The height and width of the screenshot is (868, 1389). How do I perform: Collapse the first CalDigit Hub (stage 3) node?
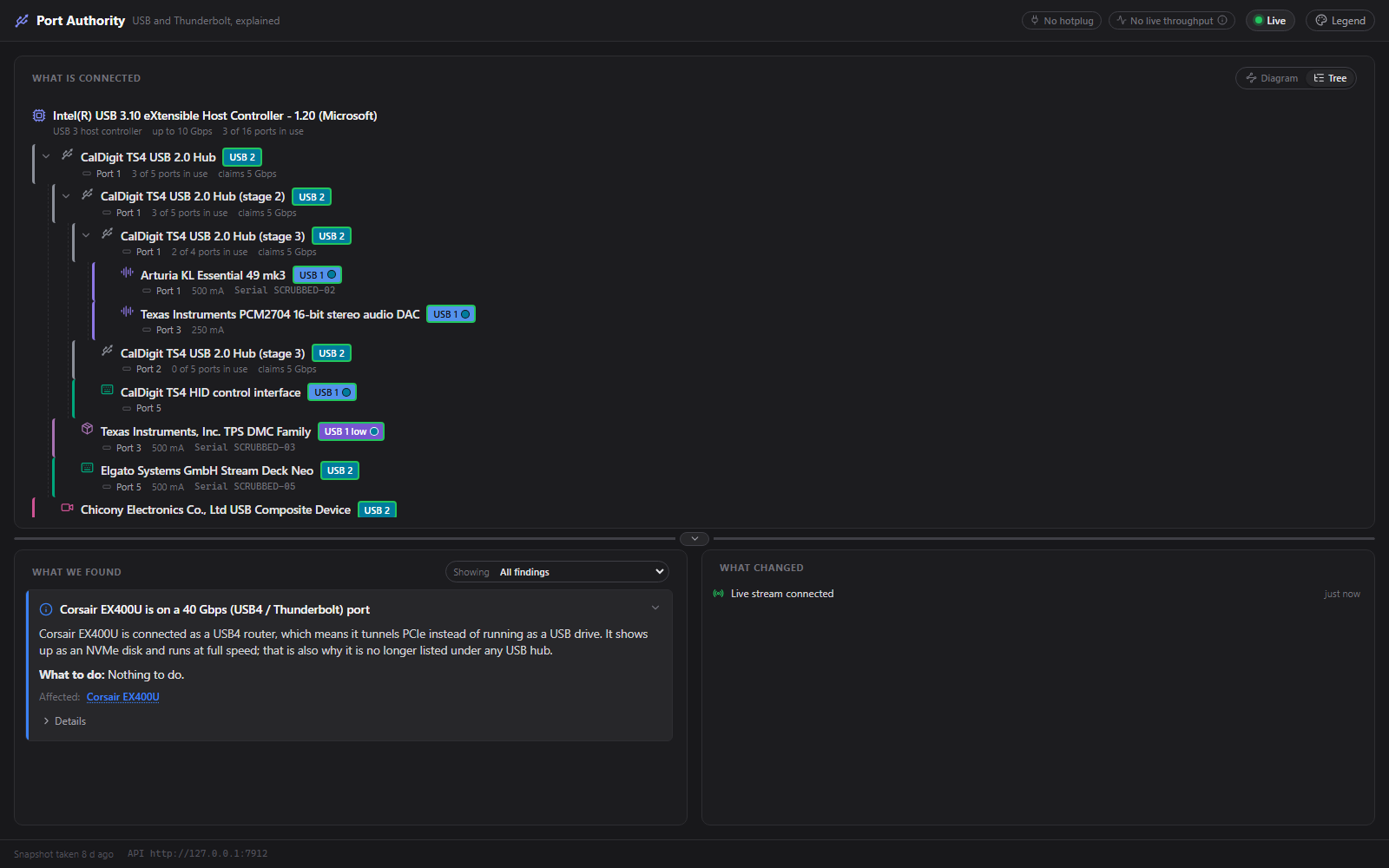pos(86,235)
